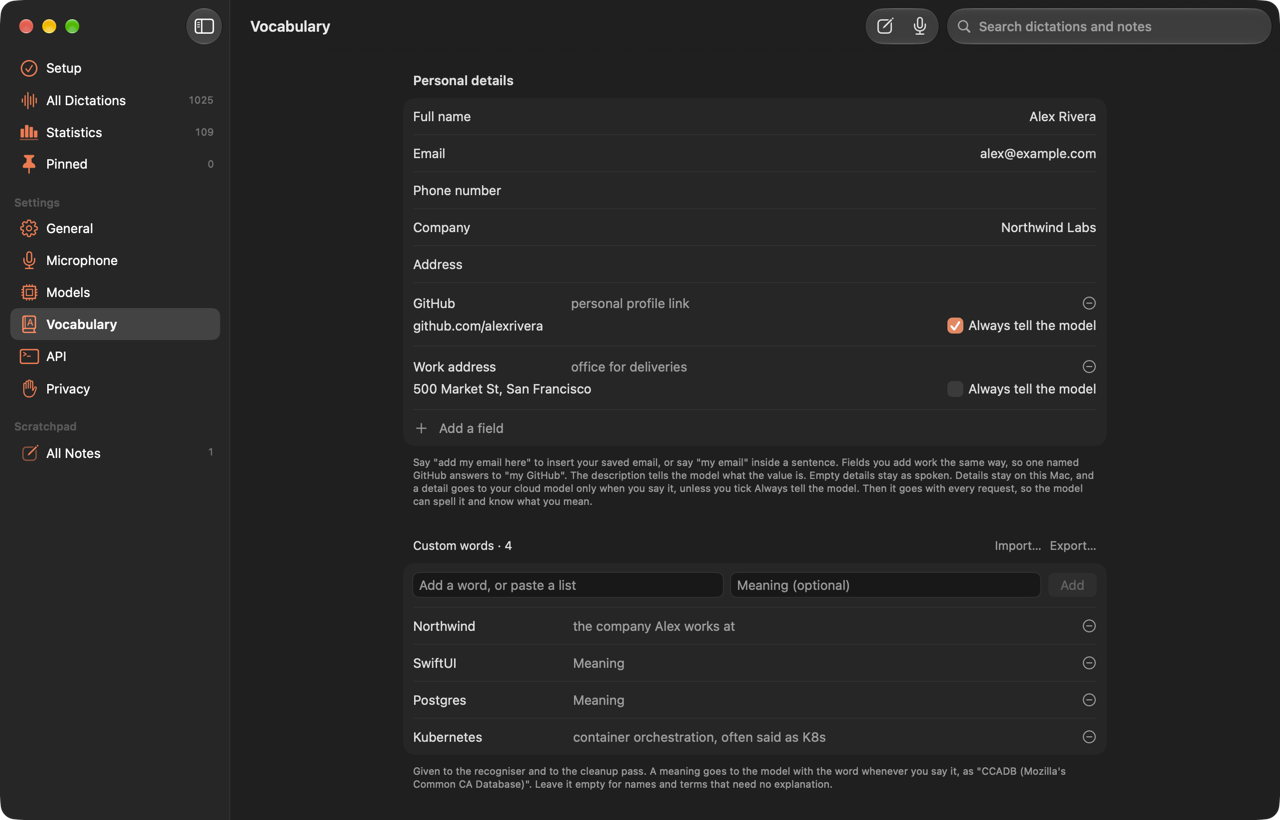Click the Setup checkmark icon

pyautogui.click(x=29, y=68)
